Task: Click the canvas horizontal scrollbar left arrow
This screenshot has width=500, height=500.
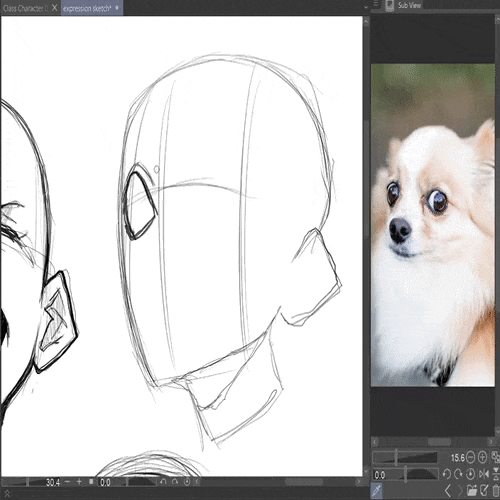Action: (198, 482)
